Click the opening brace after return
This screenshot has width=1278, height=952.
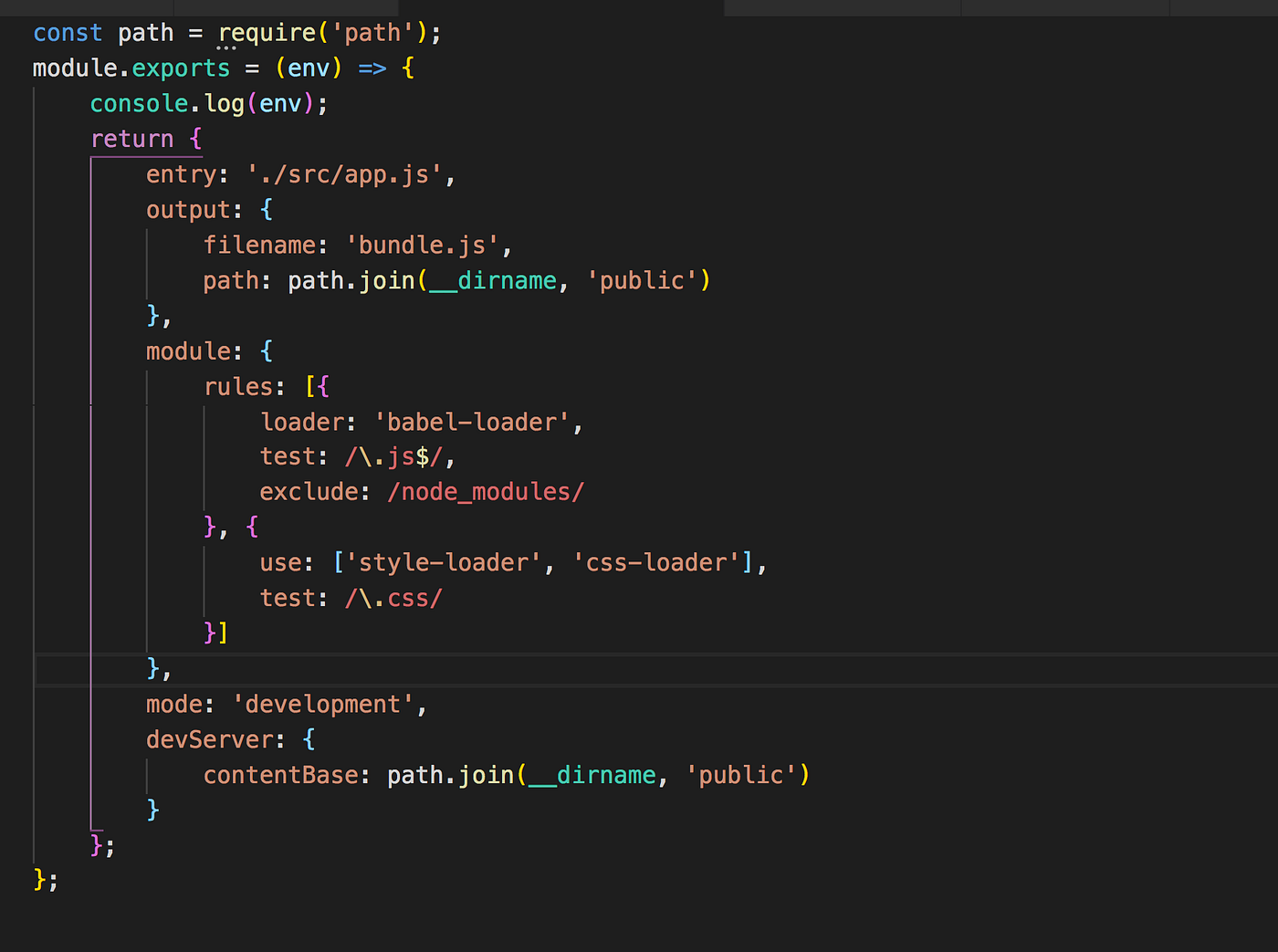[195, 139]
